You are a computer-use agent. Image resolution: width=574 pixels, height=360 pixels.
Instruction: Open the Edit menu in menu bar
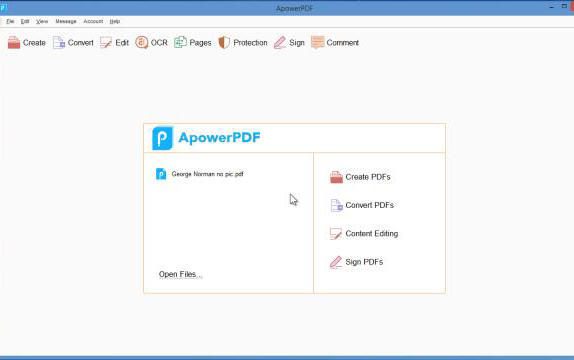[25, 22]
